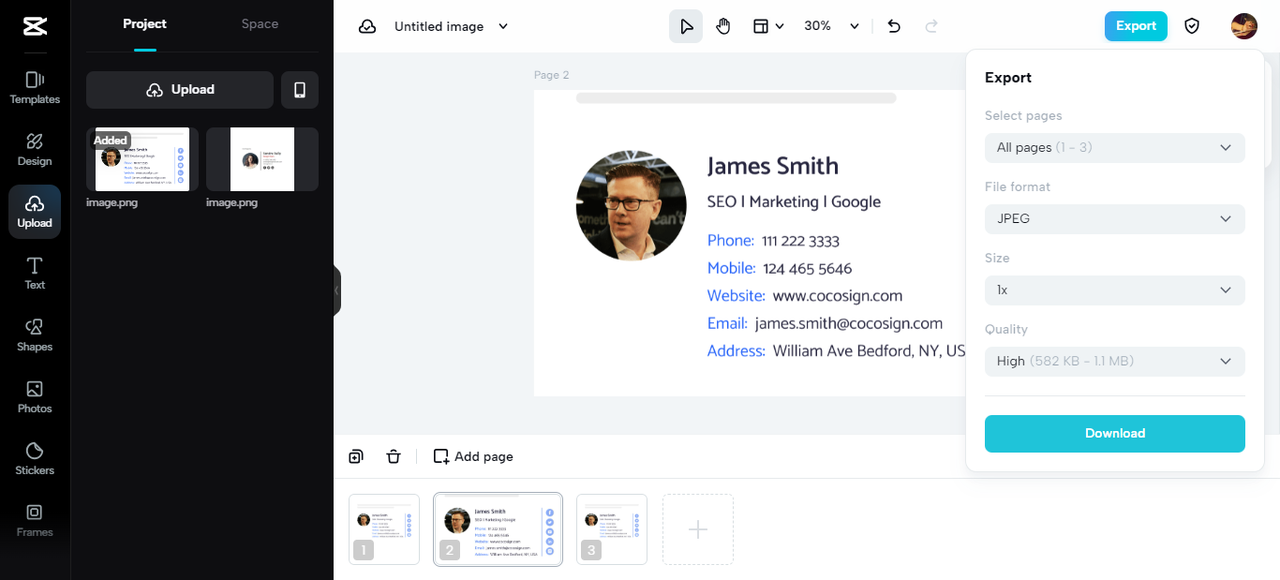Click the cloud save status icon
Image resolution: width=1280 pixels, height=580 pixels.
click(367, 27)
